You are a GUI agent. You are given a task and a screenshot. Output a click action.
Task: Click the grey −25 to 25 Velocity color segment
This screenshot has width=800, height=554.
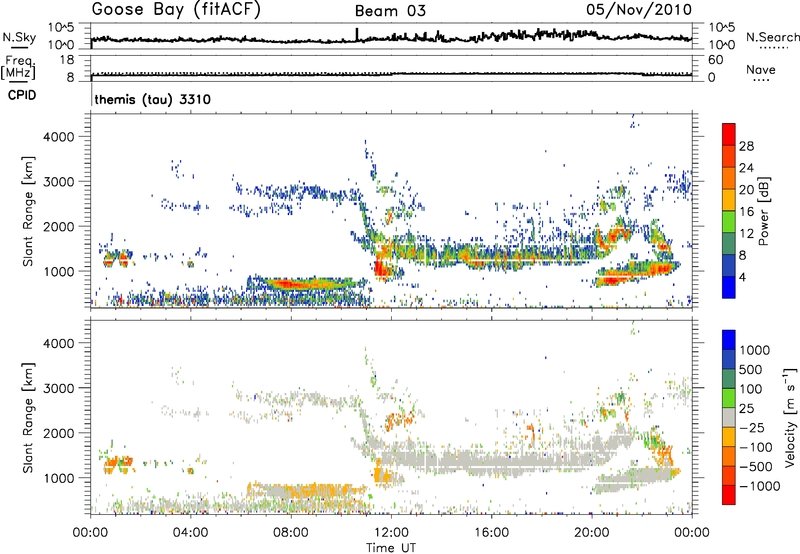(729, 417)
